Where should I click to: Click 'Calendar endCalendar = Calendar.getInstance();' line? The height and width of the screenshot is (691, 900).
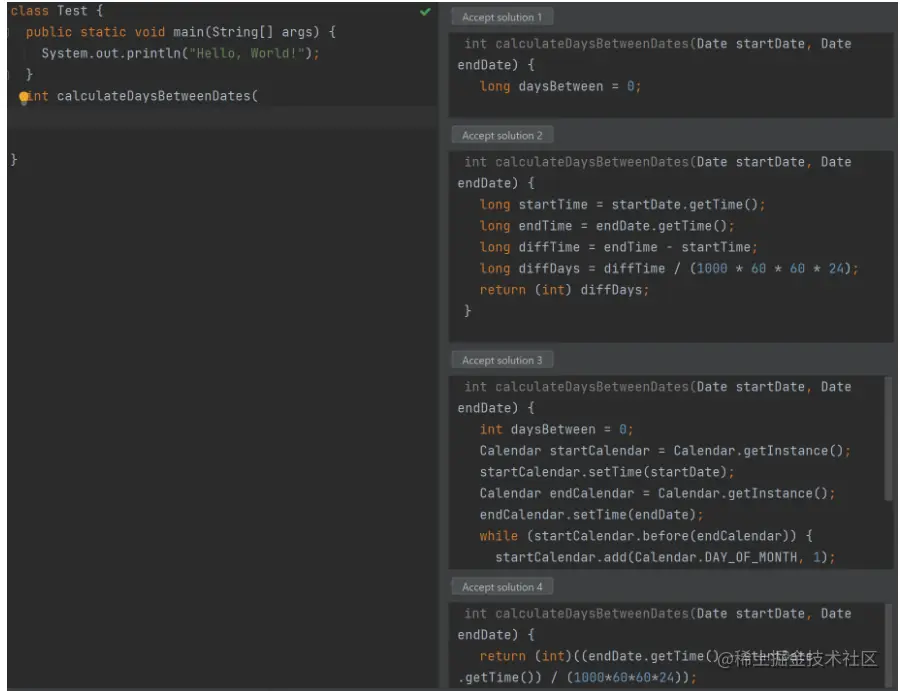[657, 493]
